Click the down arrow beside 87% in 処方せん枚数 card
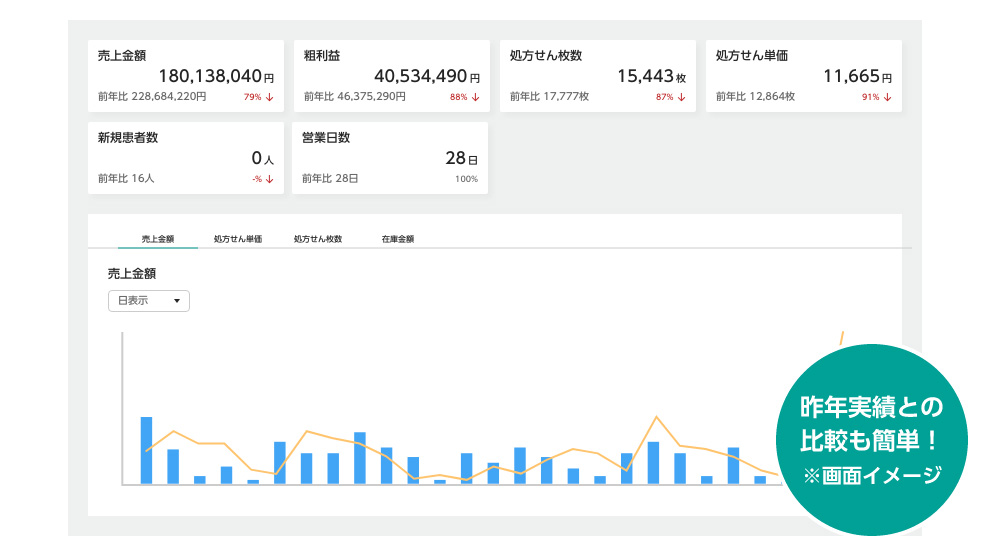 682,97
